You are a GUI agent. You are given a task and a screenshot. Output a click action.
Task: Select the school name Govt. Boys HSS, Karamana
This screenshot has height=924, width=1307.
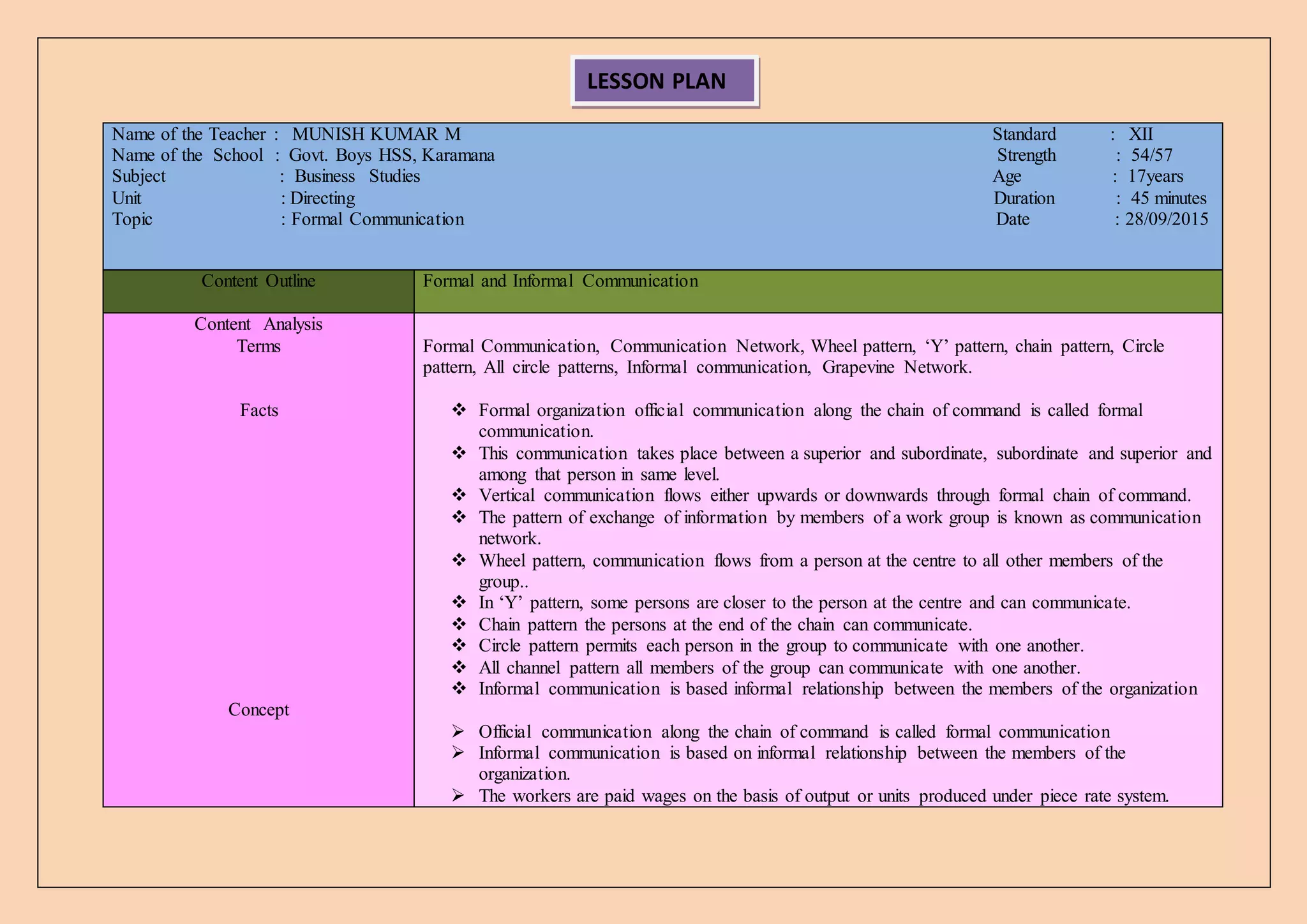click(391, 155)
